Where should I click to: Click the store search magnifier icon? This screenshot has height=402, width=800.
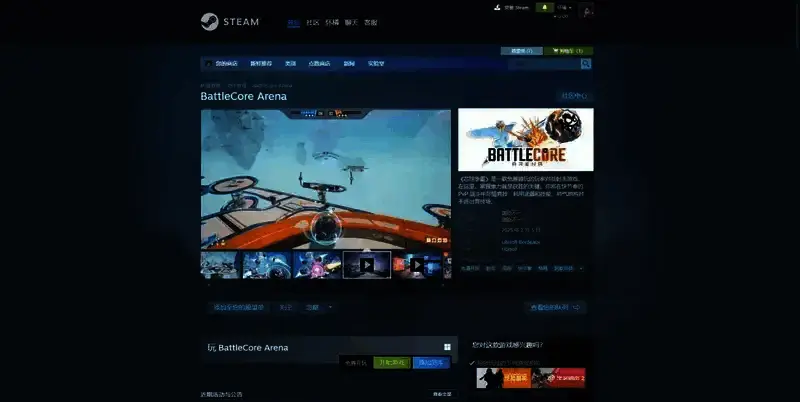tap(586, 64)
